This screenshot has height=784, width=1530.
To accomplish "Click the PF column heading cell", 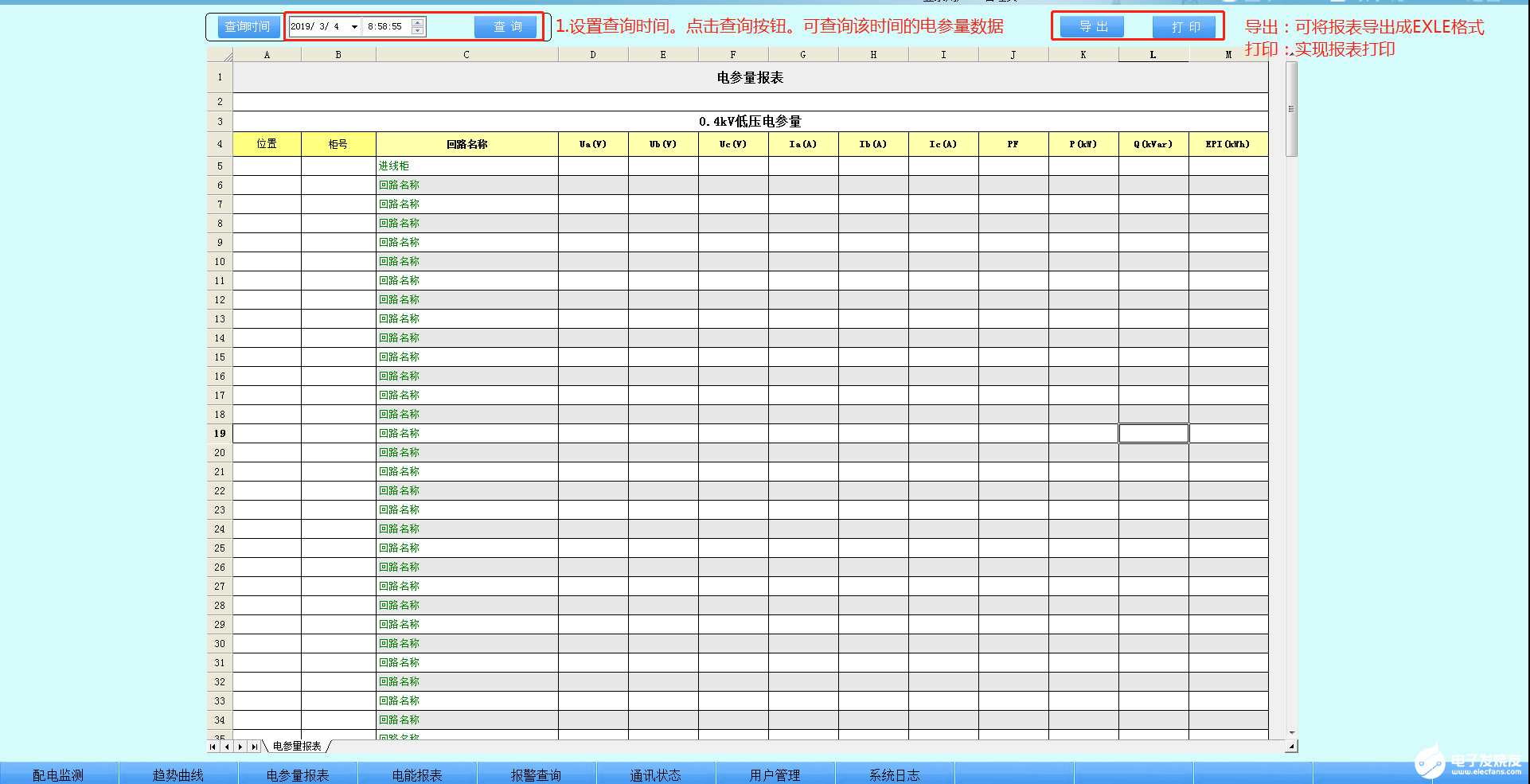I will pyautogui.click(x=1013, y=144).
